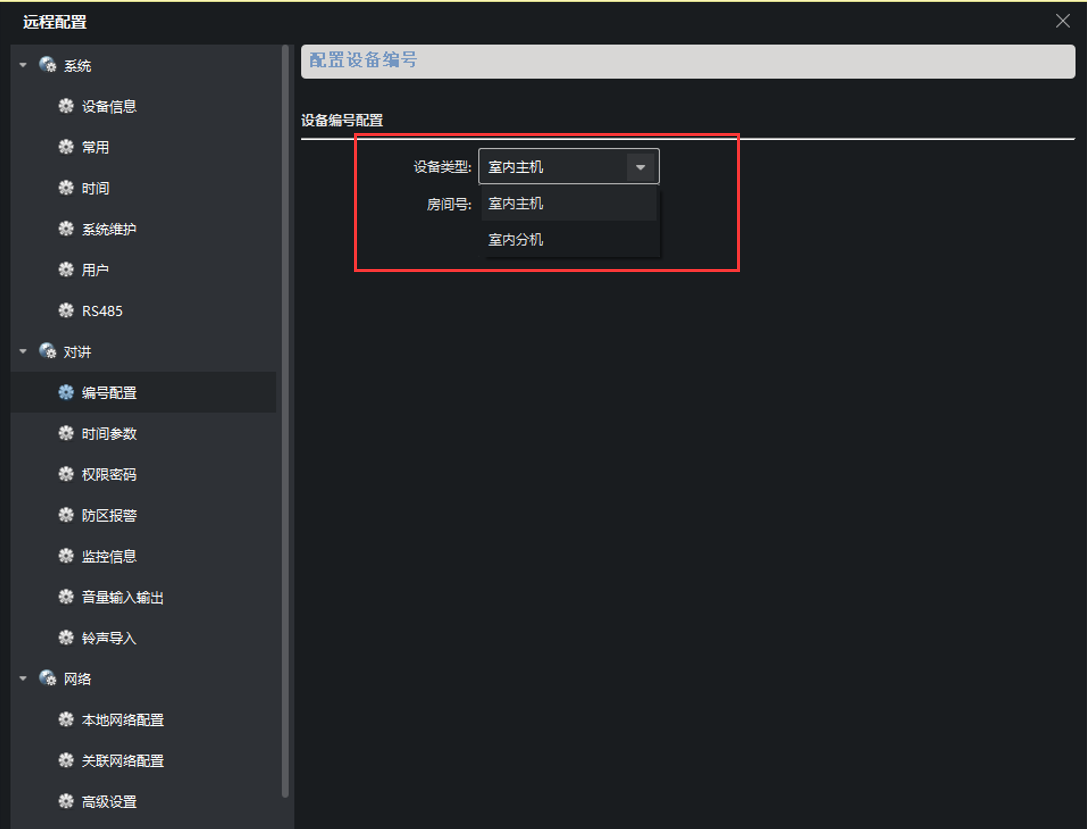The width and height of the screenshot is (1087, 829).
Task: Click the gear icon beside 常用
Action: pyautogui.click(x=66, y=147)
